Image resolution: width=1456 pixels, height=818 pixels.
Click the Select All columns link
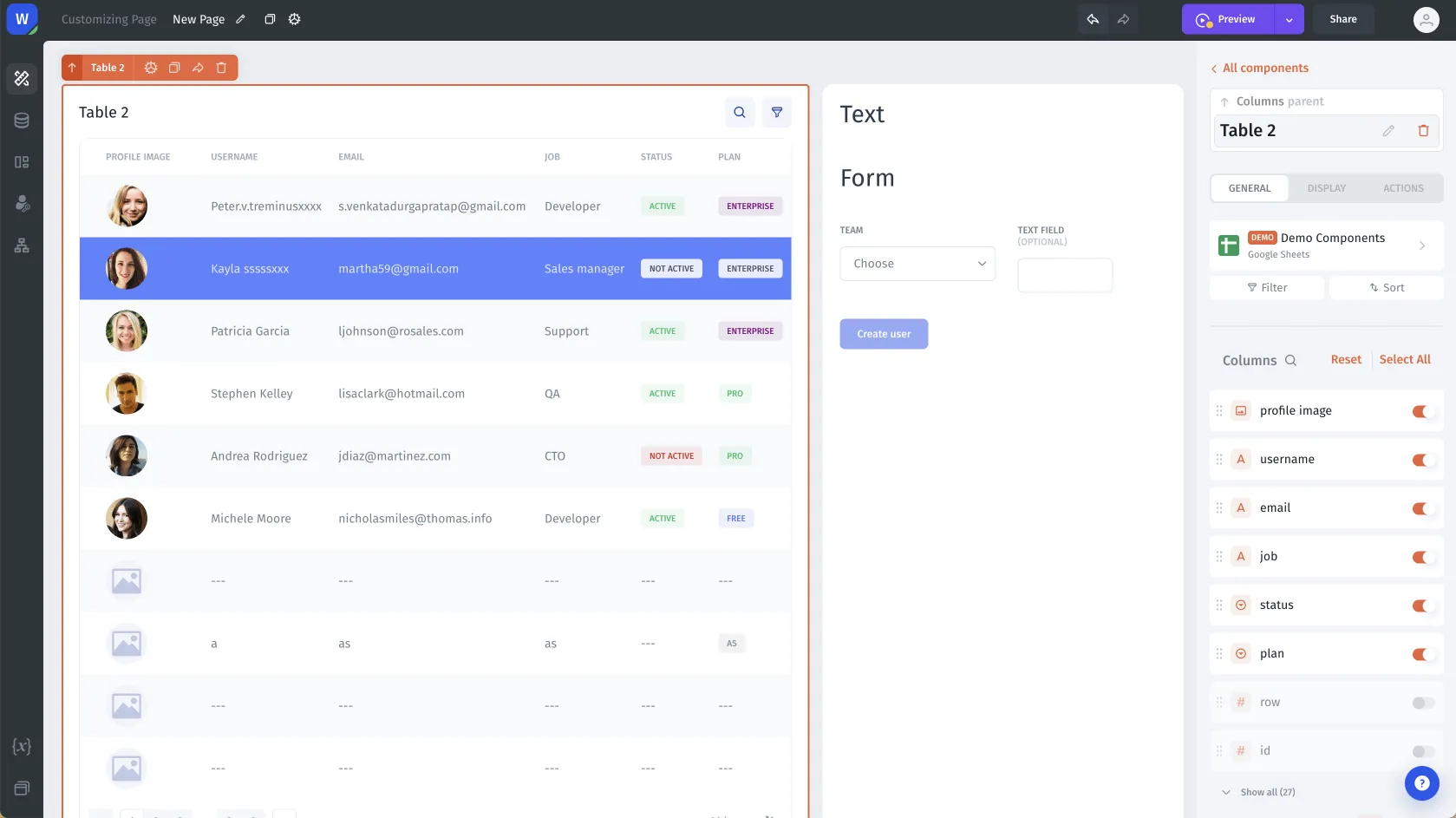1405,358
